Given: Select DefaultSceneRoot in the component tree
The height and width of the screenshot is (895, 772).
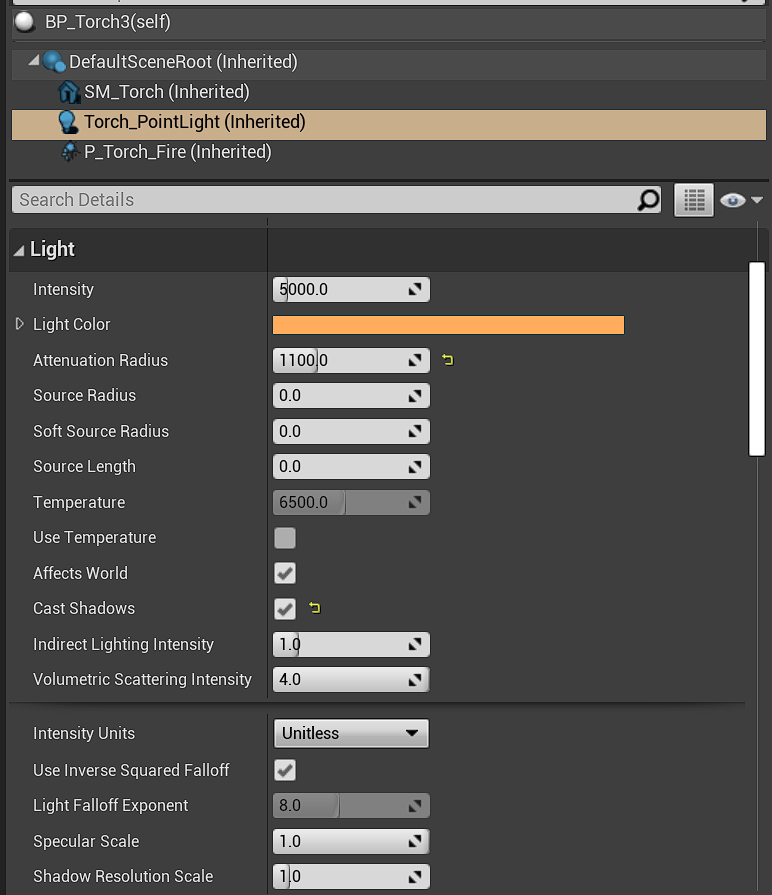Looking at the screenshot, I should coord(183,62).
